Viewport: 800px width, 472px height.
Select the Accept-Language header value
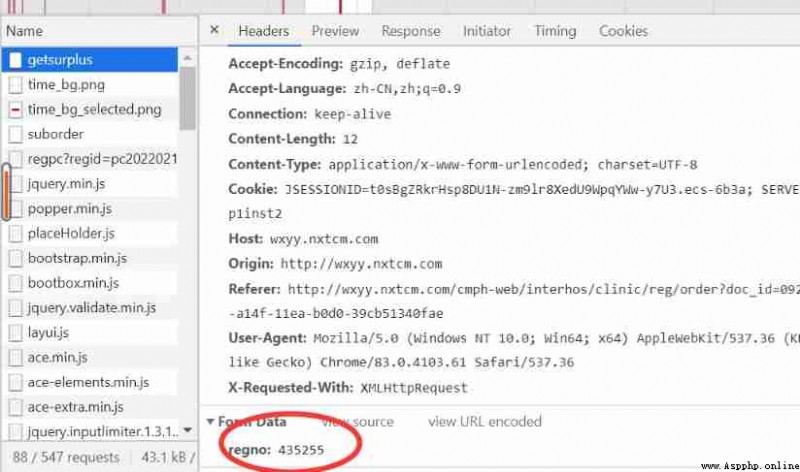pos(407,89)
